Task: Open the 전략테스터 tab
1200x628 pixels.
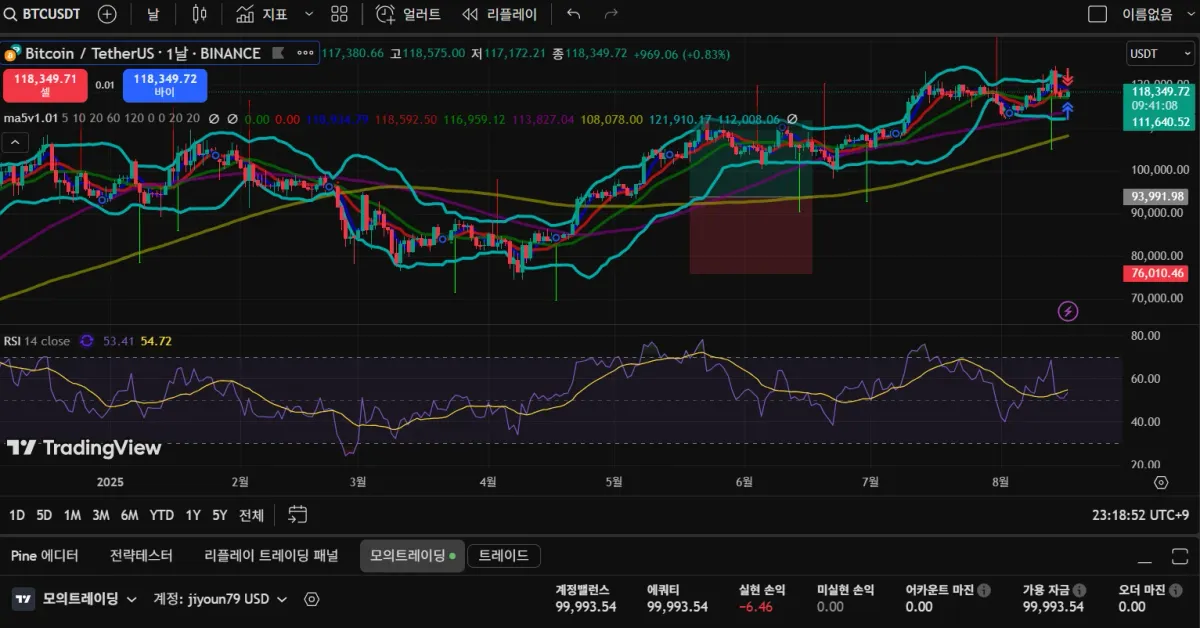Action: [141, 555]
